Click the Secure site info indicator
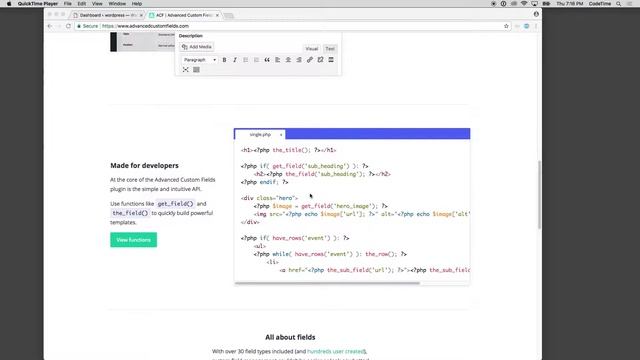This screenshot has width=640, height=360. [x=88, y=26]
